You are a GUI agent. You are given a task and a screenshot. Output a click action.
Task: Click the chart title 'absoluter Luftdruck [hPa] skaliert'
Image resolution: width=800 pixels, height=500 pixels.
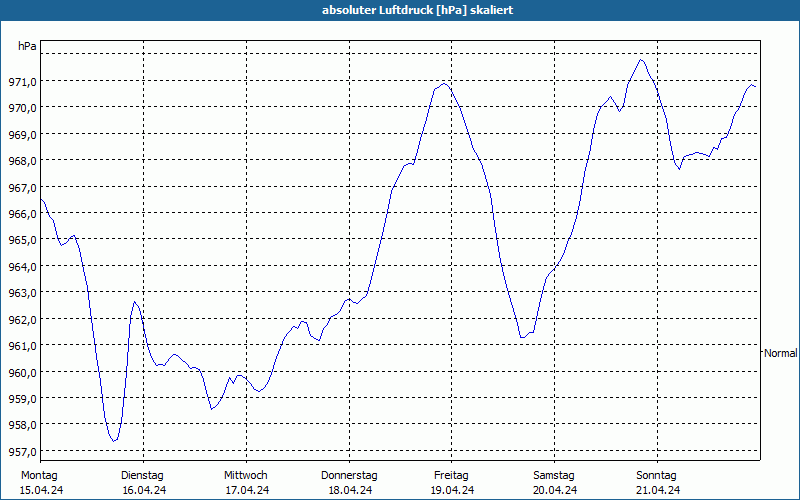(417, 10)
